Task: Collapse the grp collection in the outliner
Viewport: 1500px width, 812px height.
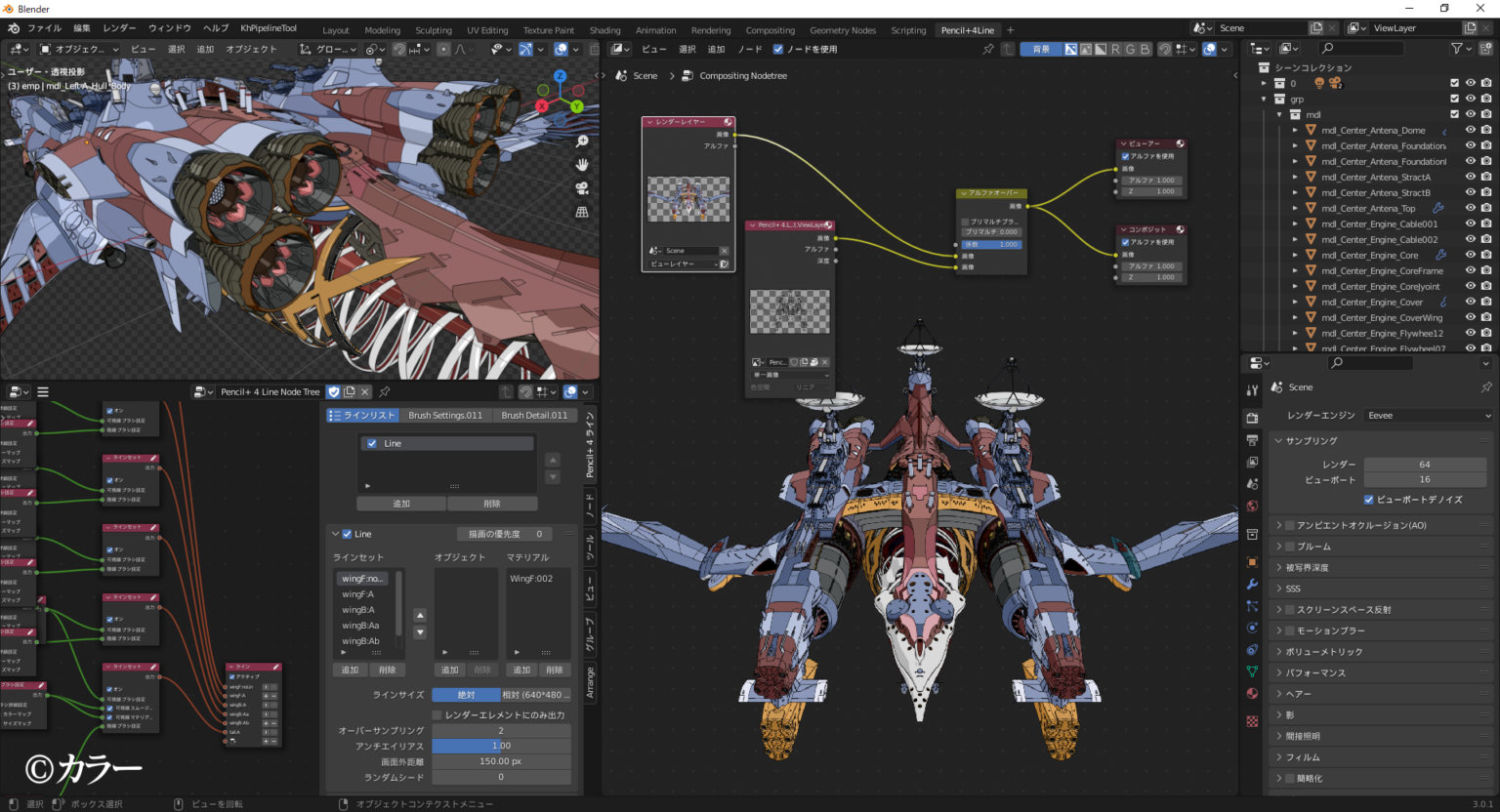Action: pyautogui.click(x=1263, y=99)
